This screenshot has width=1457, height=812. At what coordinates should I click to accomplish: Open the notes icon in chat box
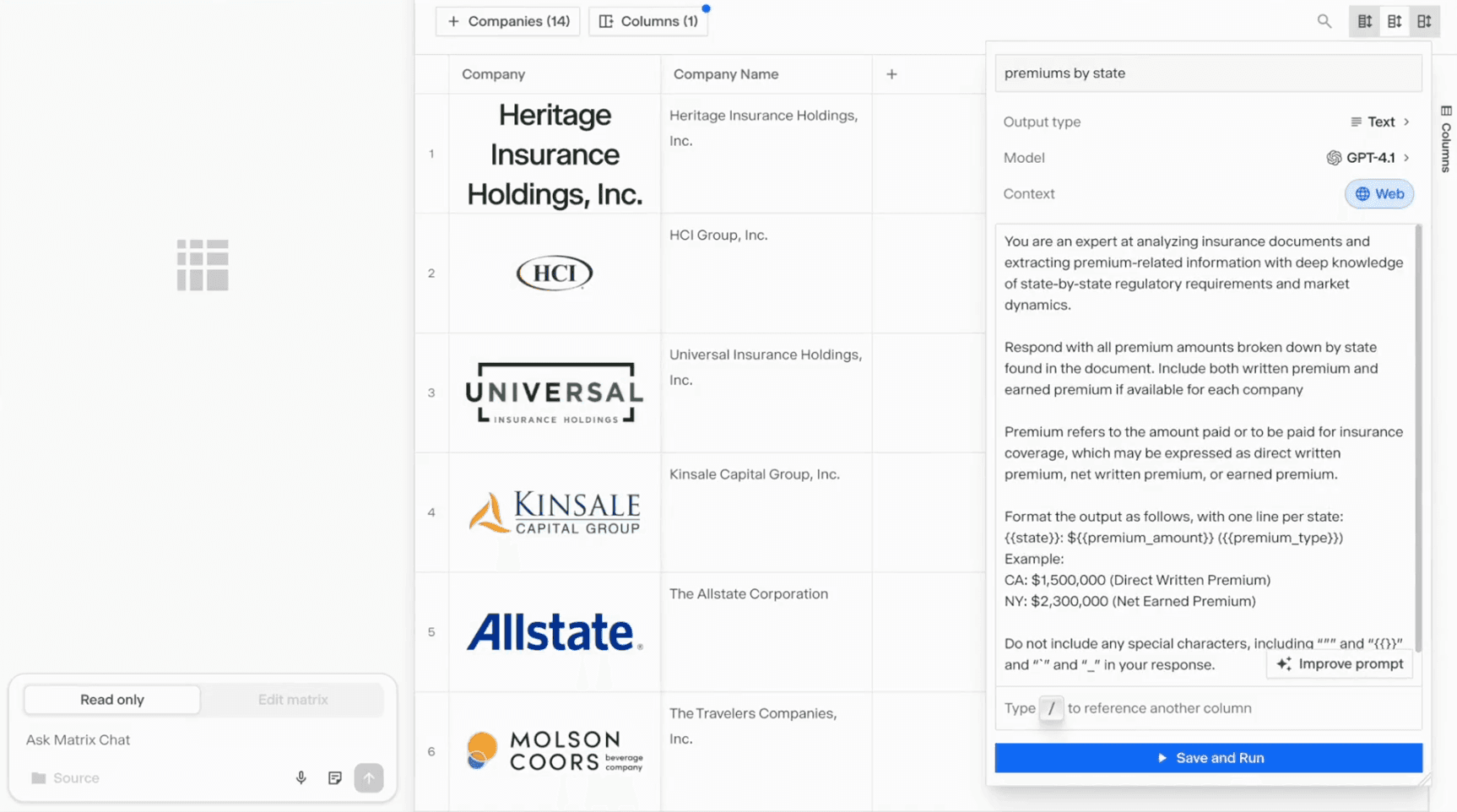[x=335, y=777]
